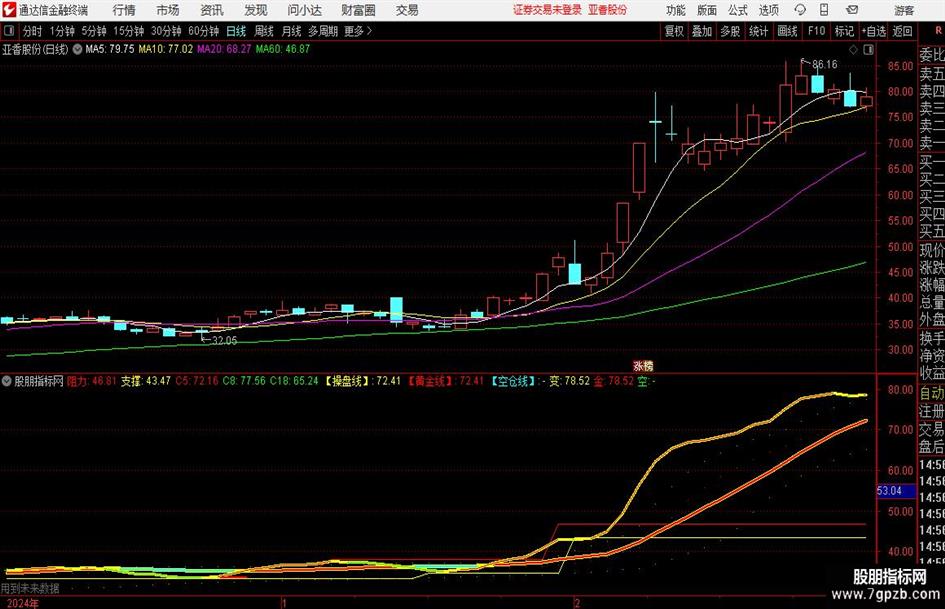
Task: Open the 资讯 menu
Action: tap(212, 10)
